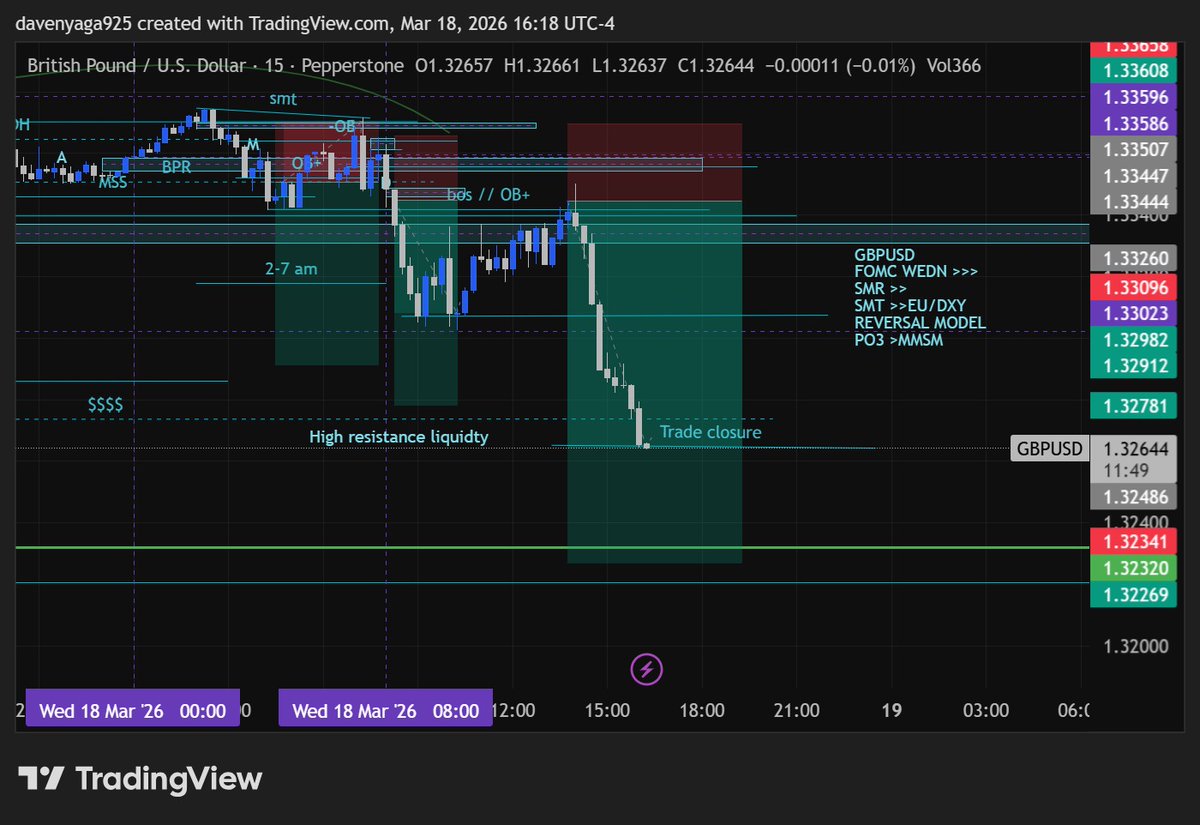Select the smt annotation near chart top
Screen dimensions: 1200x825
pyautogui.click(x=283, y=99)
